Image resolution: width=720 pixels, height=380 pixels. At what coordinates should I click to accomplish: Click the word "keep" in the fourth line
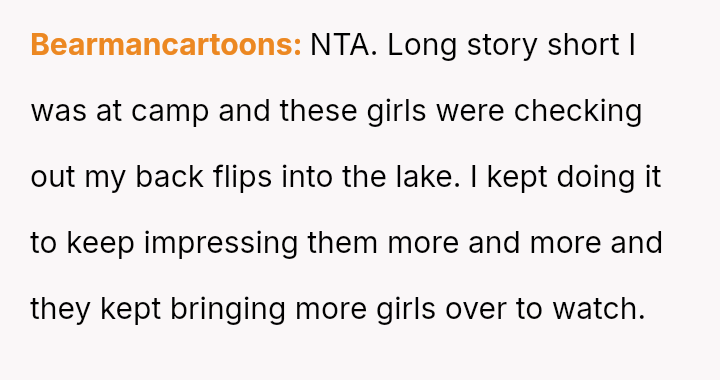(x=101, y=245)
